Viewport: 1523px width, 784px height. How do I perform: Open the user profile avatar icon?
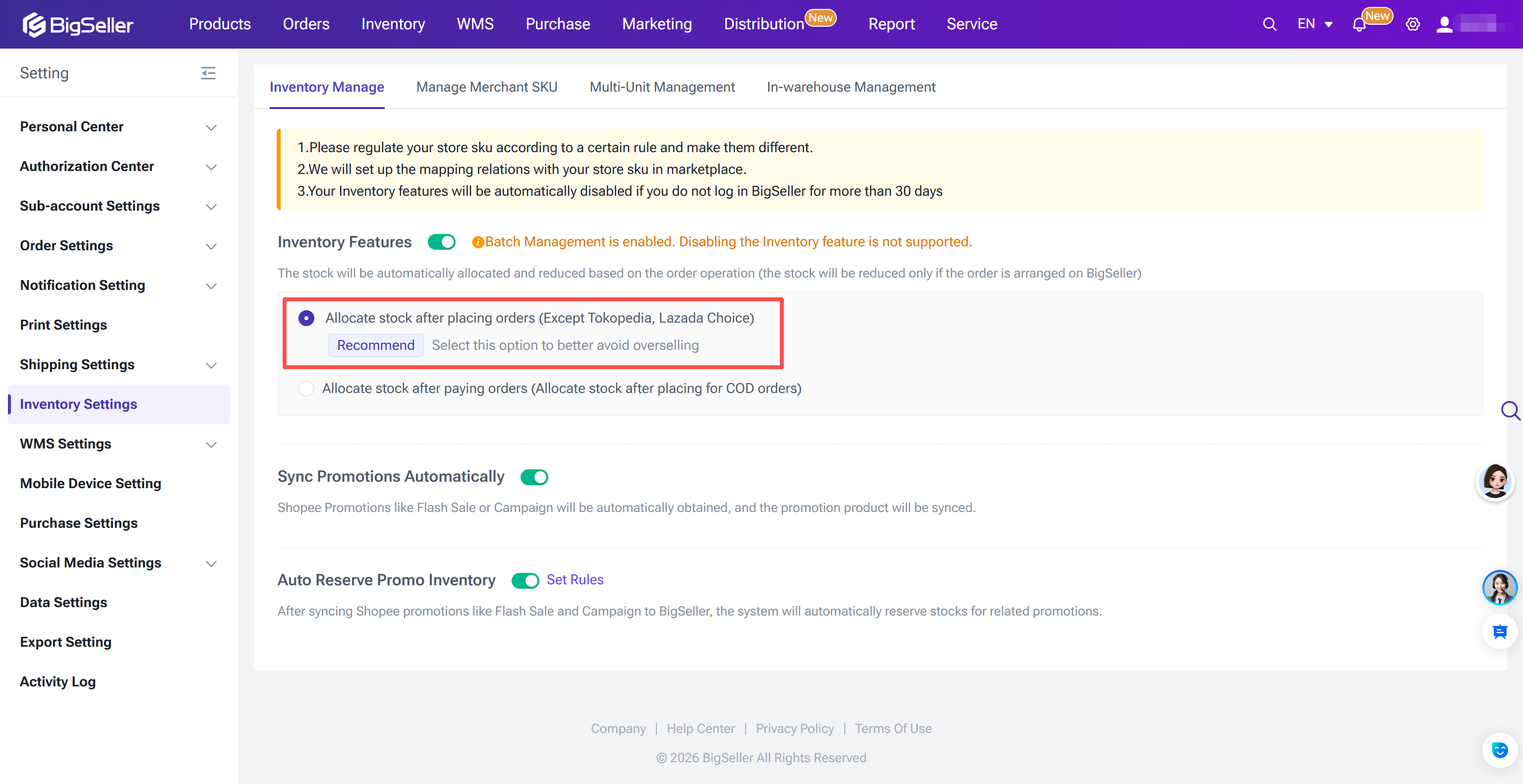click(x=1444, y=24)
